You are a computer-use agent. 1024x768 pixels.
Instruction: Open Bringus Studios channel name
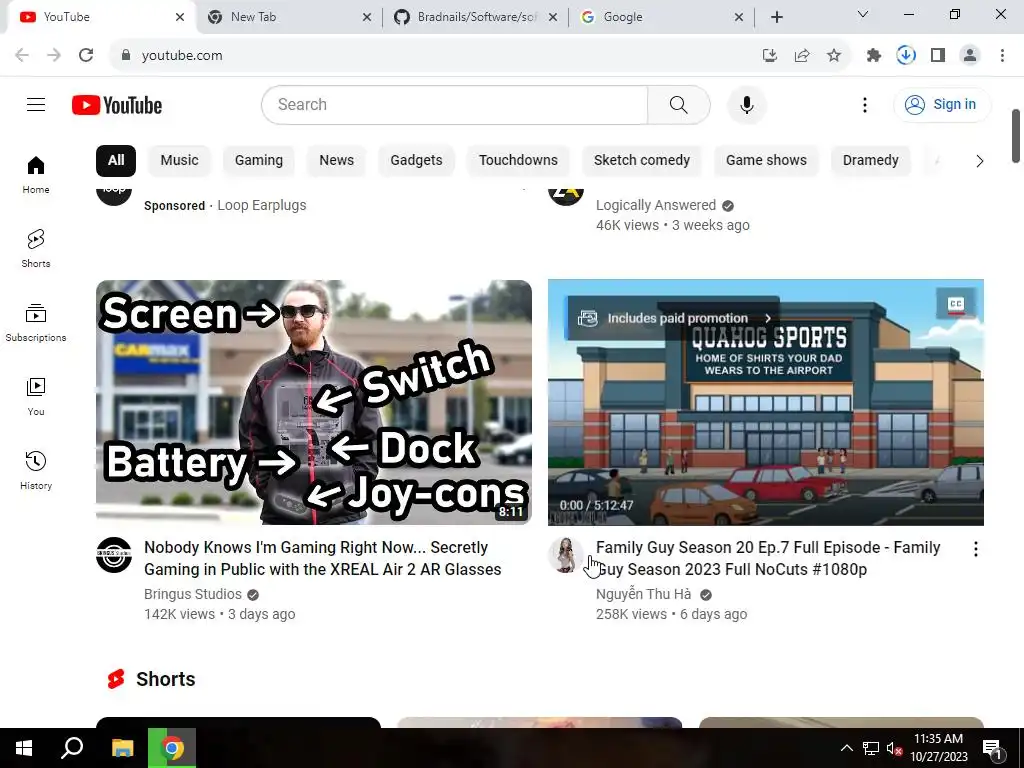click(193, 594)
